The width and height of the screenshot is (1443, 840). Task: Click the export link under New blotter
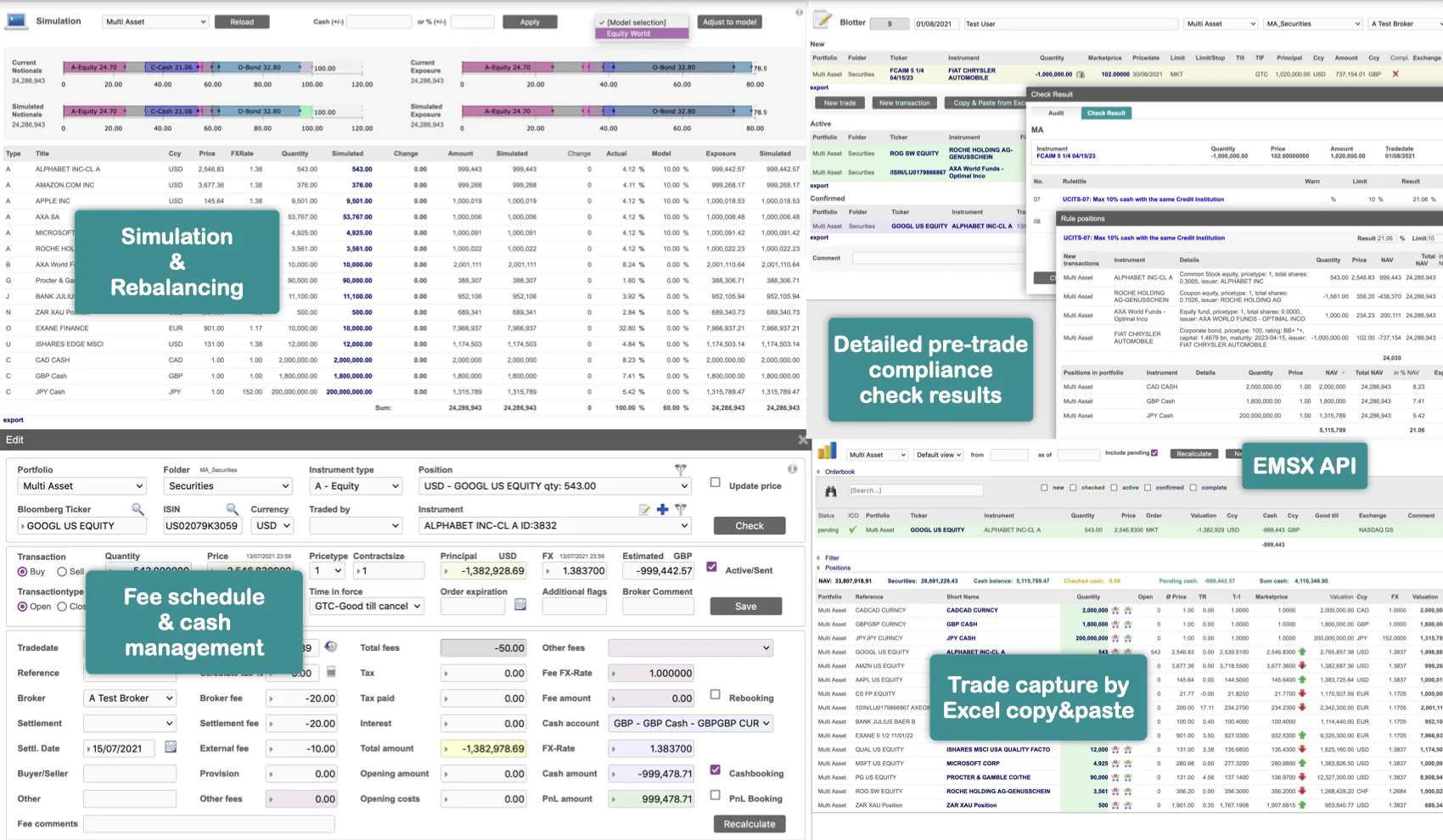[819, 87]
